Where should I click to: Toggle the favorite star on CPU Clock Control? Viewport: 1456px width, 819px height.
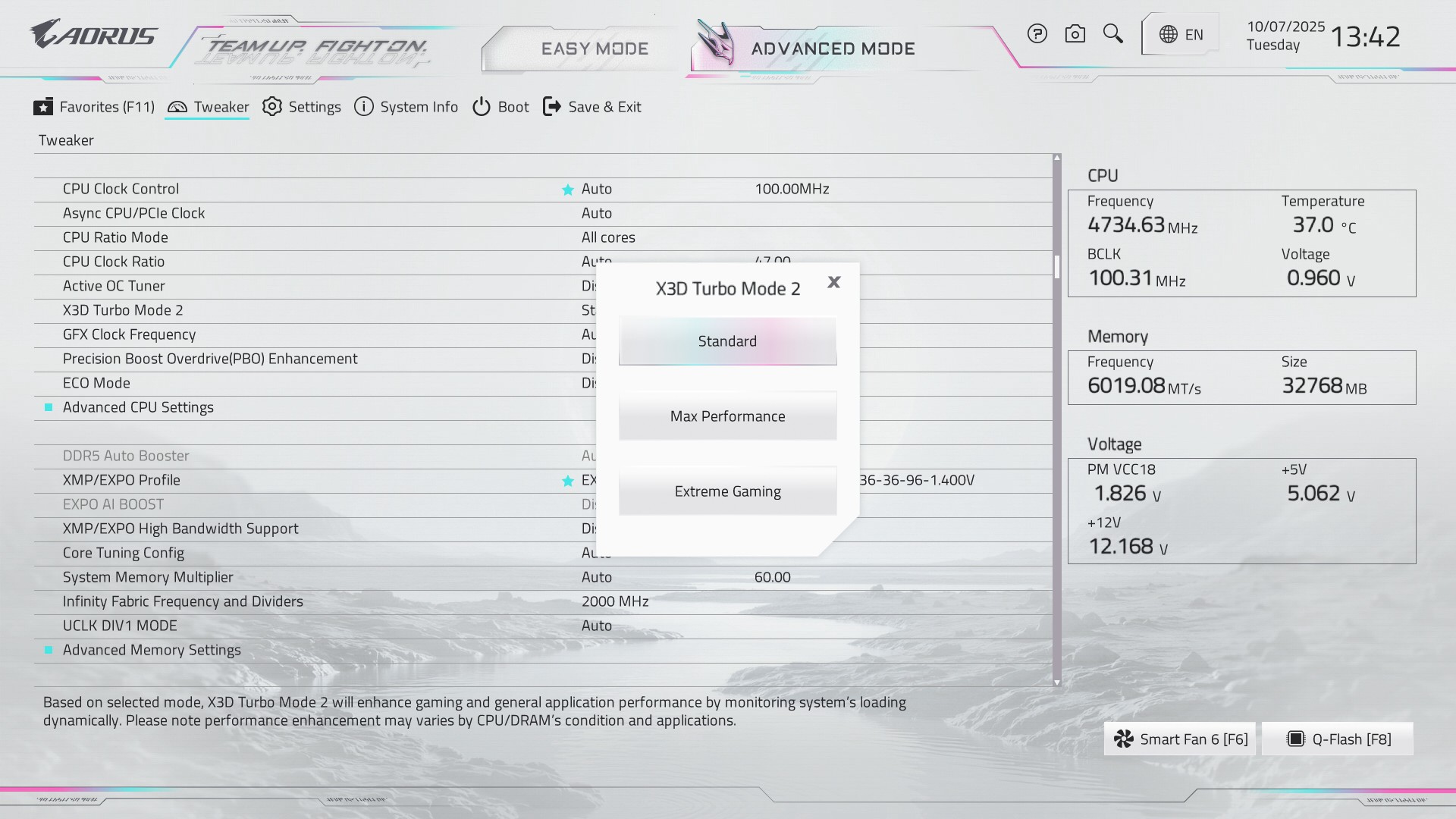pyautogui.click(x=566, y=190)
